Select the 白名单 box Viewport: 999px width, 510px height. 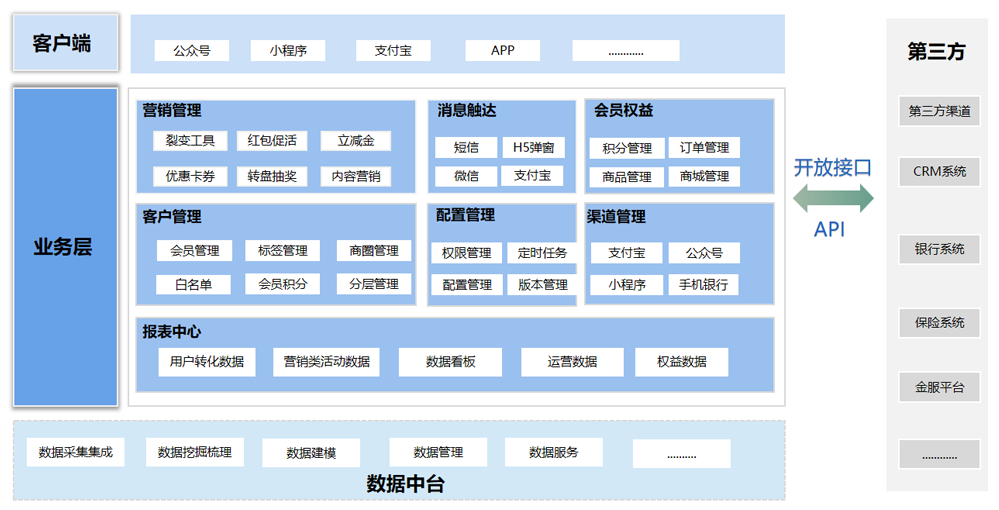193,284
